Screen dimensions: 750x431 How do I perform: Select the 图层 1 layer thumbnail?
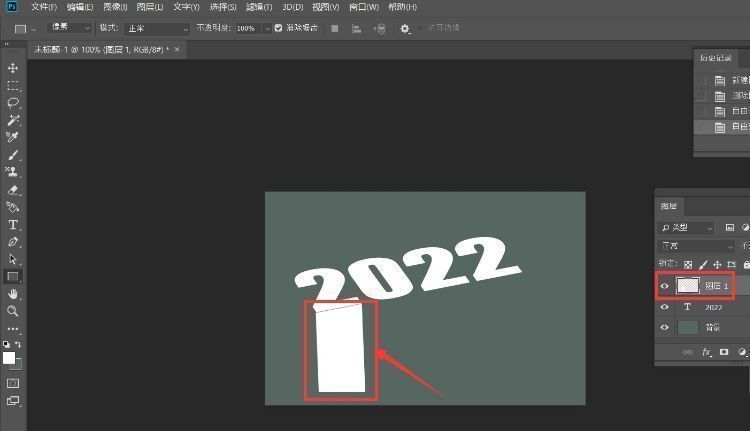coord(687,286)
